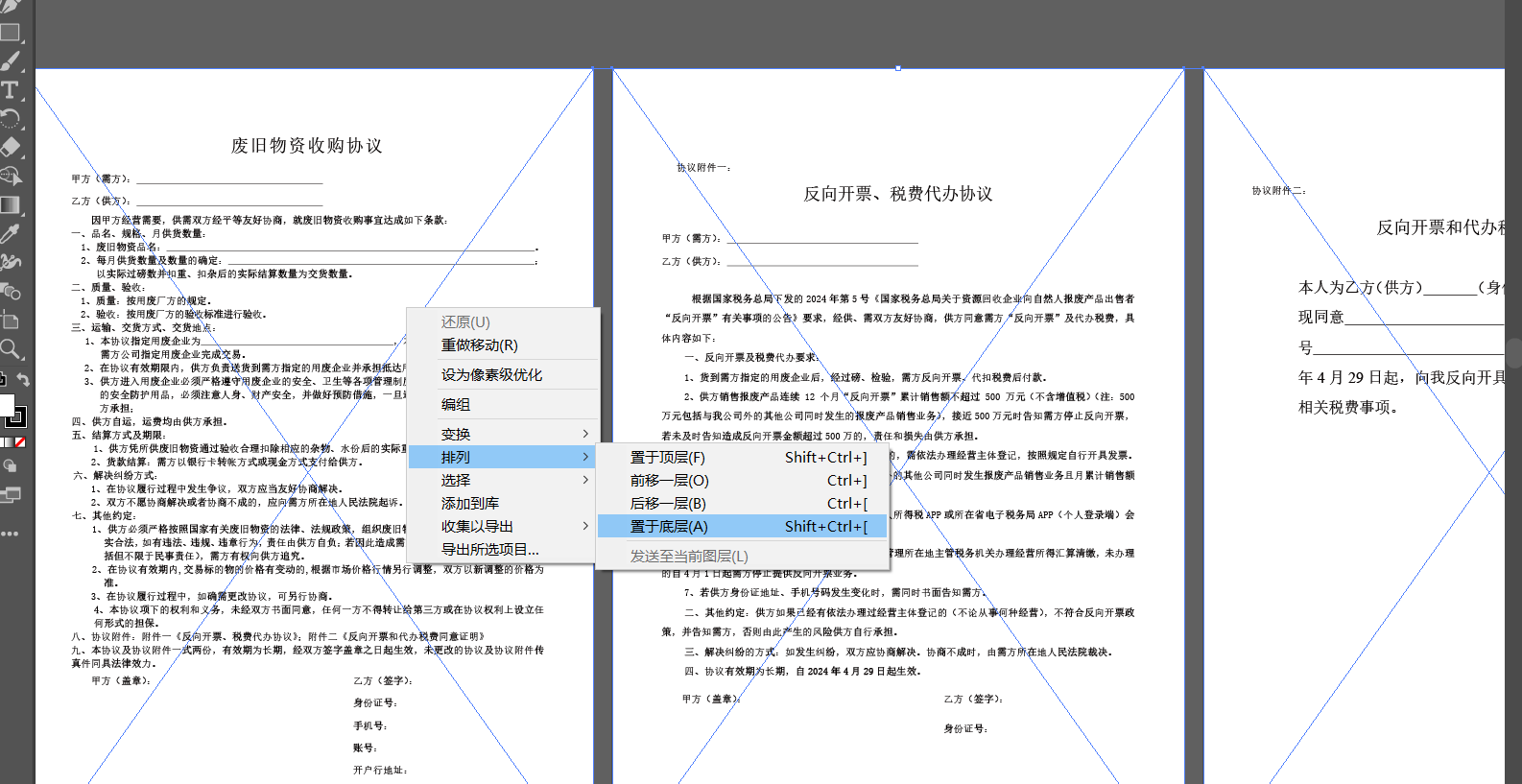Open the drawing mode selector
Viewport: 1522px width, 784px height.
point(10,466)
